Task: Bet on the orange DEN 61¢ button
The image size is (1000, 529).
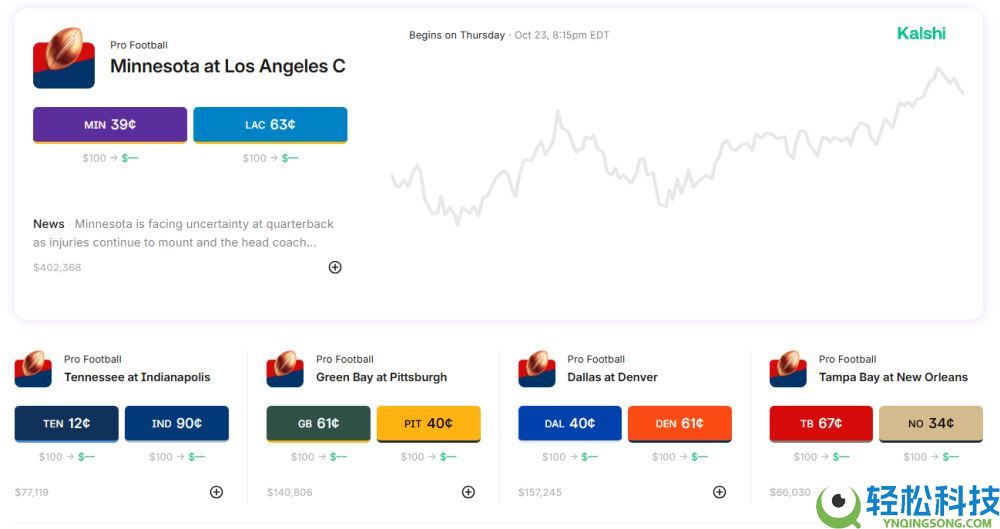Action: pos(680,423)
